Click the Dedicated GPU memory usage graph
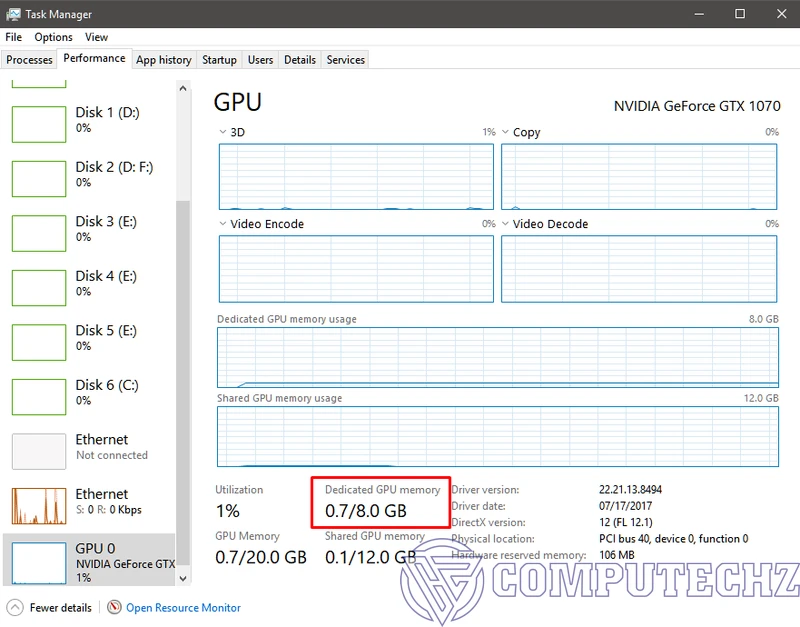The height and width of the screenshot is (627, 800). [498, 358]
